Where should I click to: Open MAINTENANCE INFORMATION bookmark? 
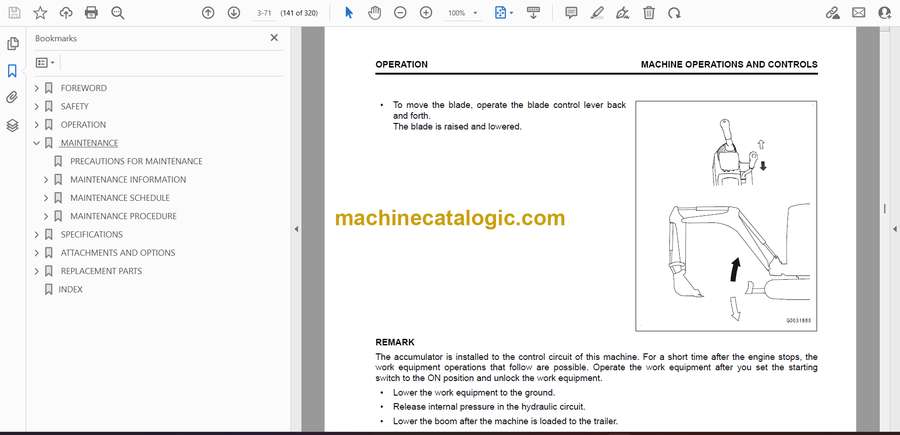pyautogui.click(x=128, y=180)
